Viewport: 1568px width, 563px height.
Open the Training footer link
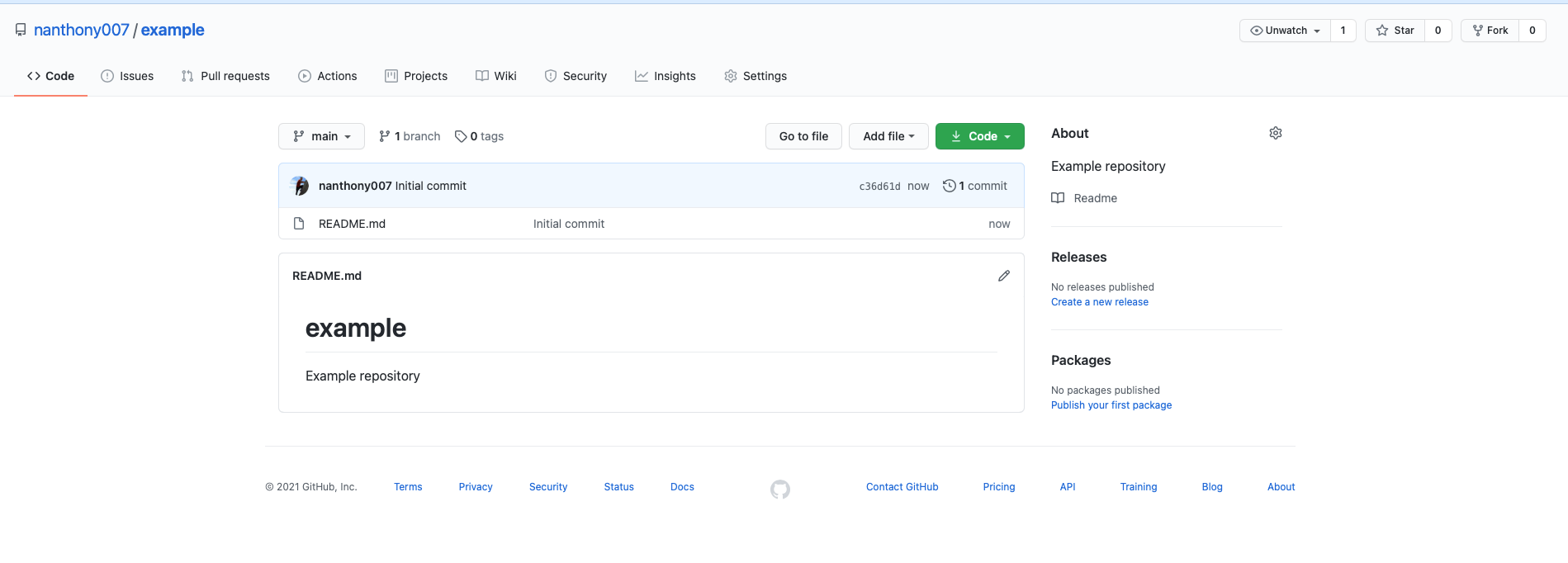1139,487
